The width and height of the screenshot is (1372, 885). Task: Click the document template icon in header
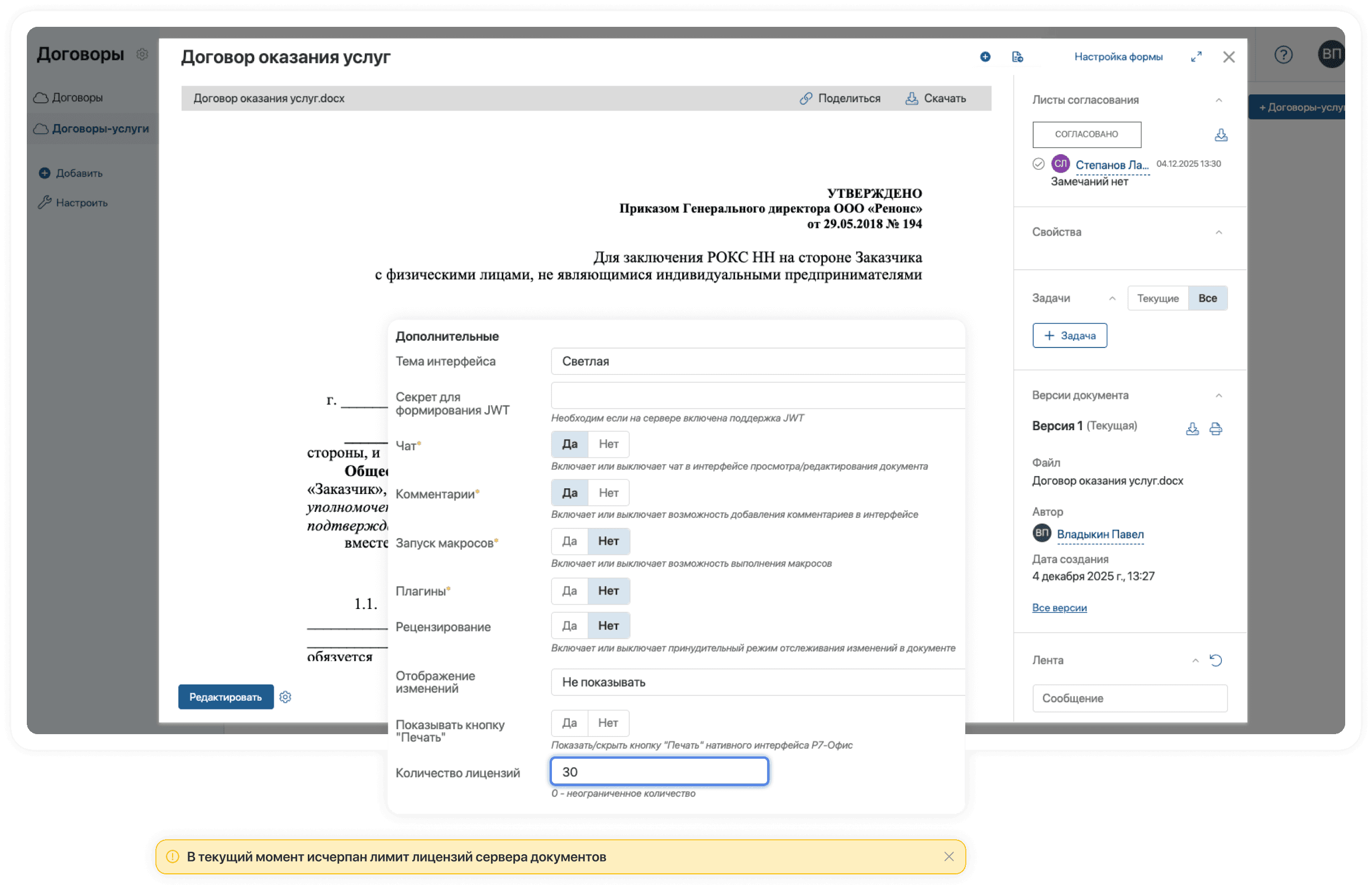coord(1017,56)
